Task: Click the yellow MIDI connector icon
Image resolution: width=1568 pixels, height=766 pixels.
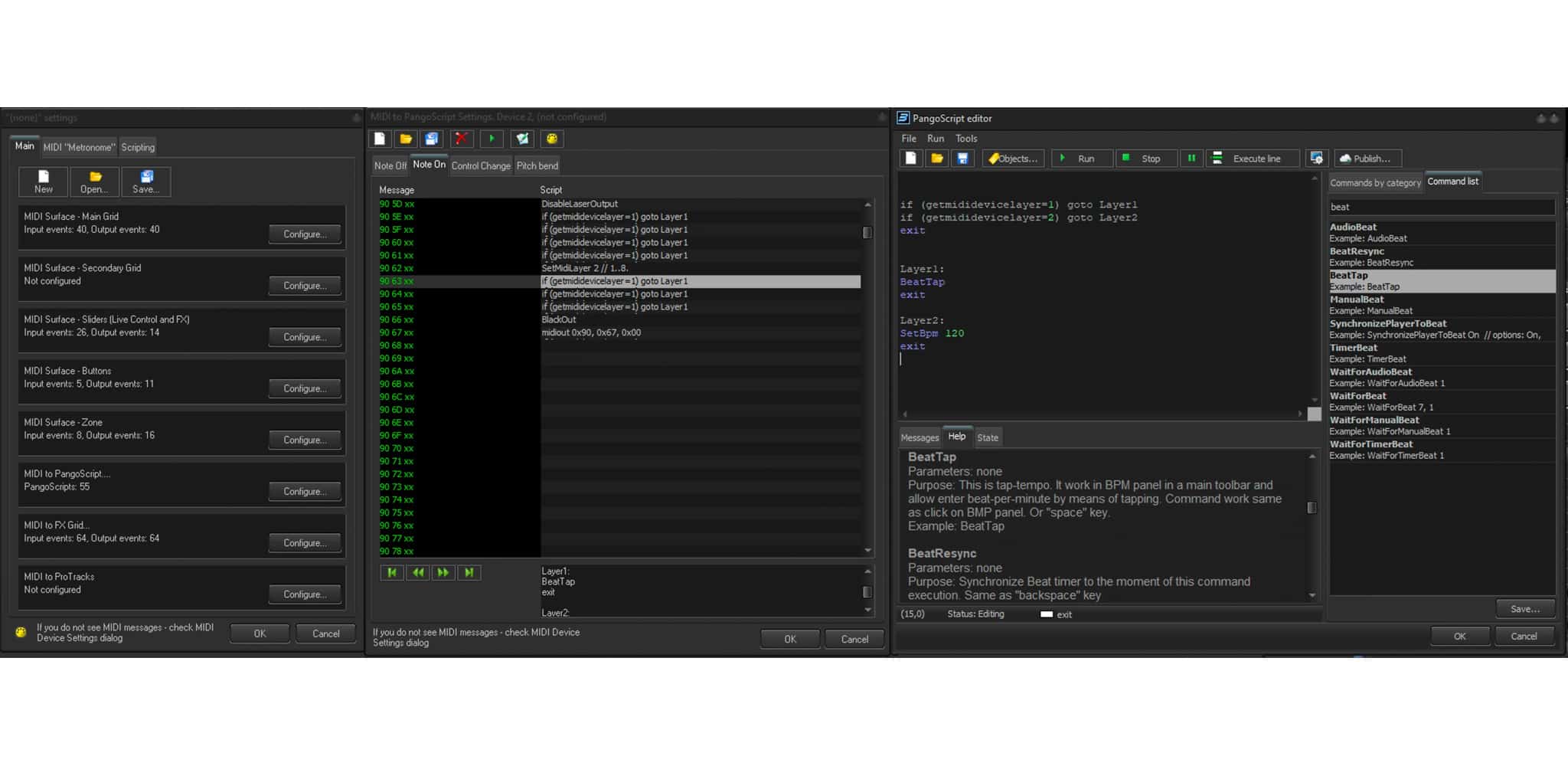Action: [x=551, y=139]
